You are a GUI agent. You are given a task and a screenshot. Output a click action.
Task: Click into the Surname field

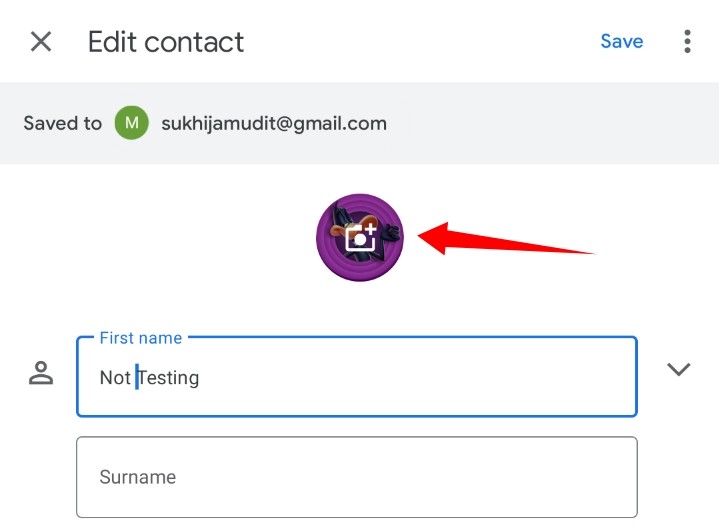tap(356, 477)
